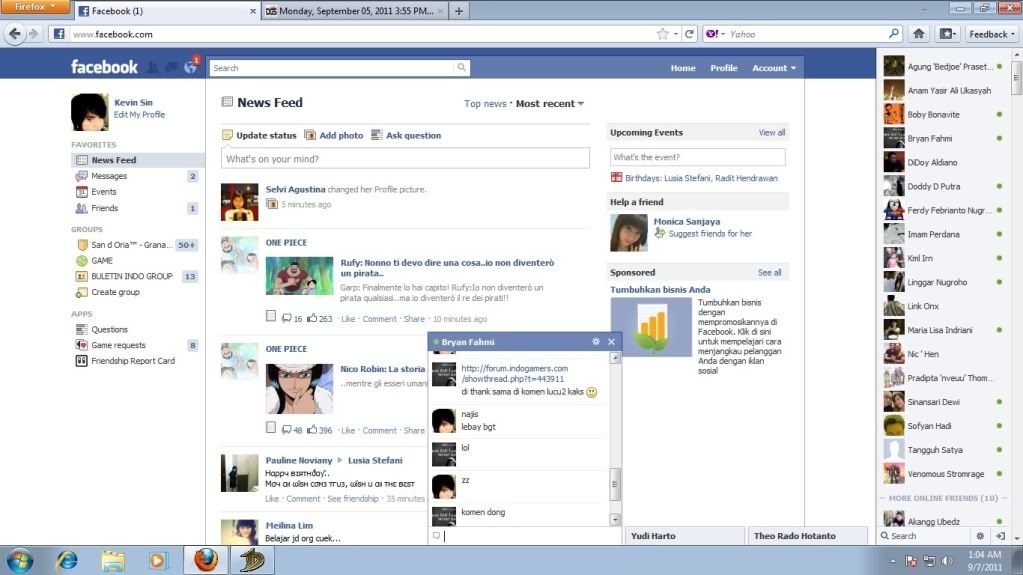Expand Most recent sort dropdown

pyautogui.click(x=550, y=103)
